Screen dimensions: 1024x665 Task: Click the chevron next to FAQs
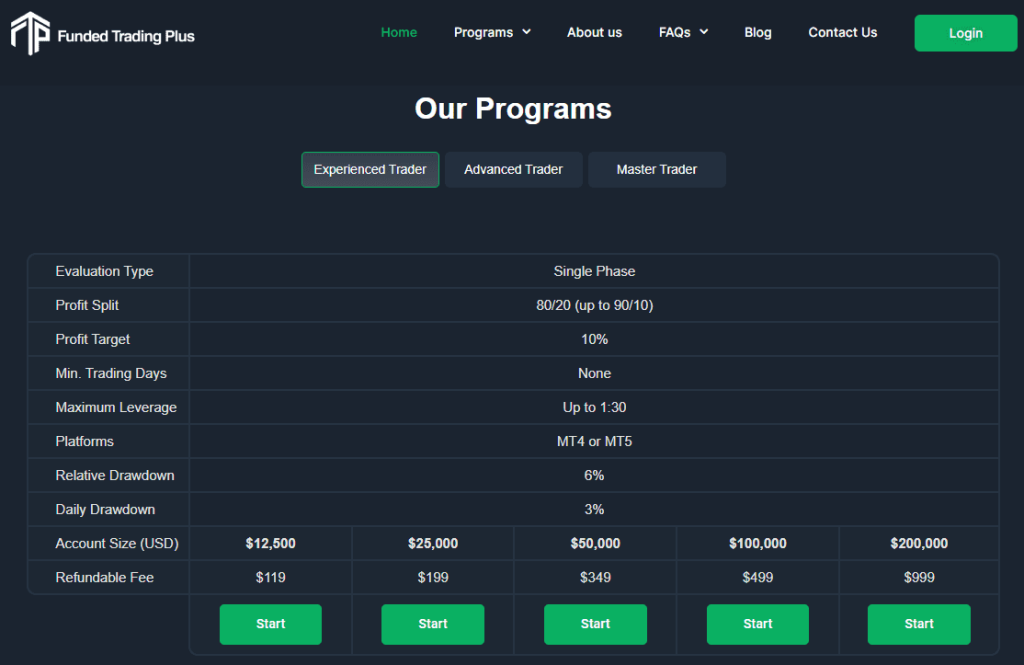pyautogui.click(x=703, y=32)
